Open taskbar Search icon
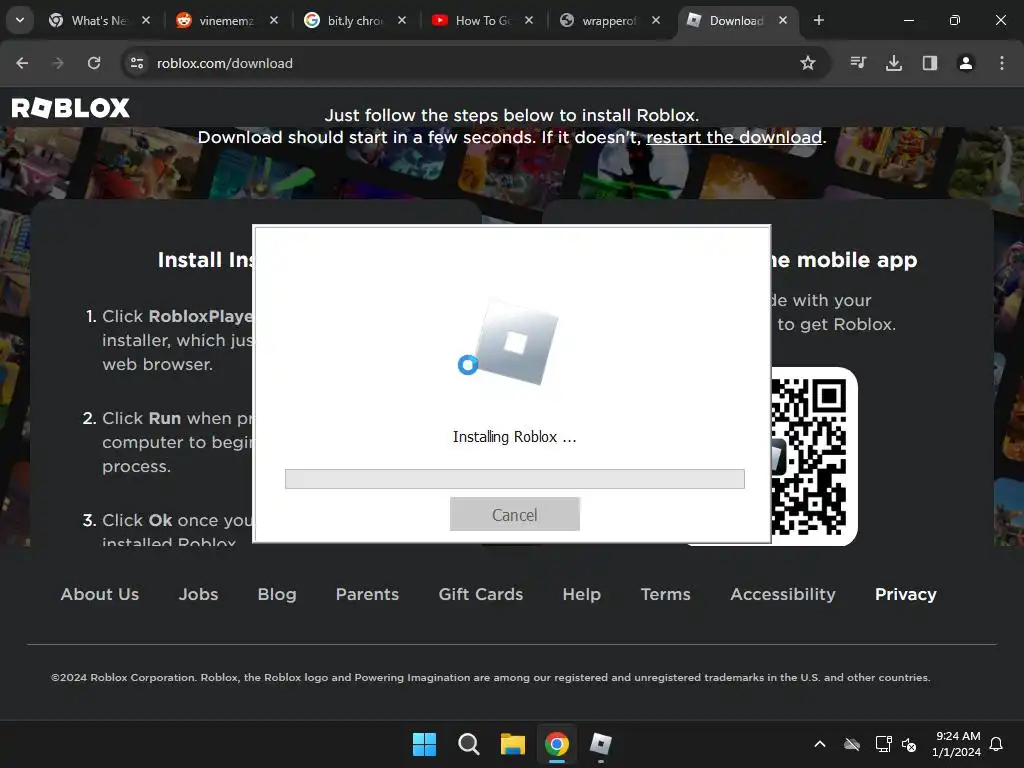Viewport: 1024px width, 768px height. (x=468, y=744)
